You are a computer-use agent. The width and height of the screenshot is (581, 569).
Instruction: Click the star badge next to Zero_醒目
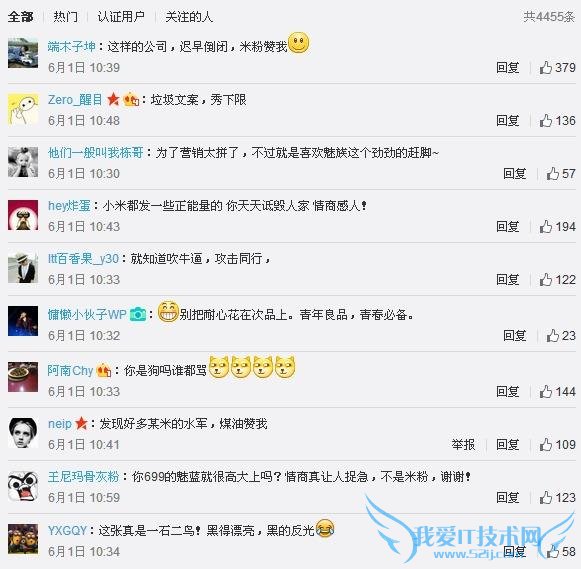113,99
